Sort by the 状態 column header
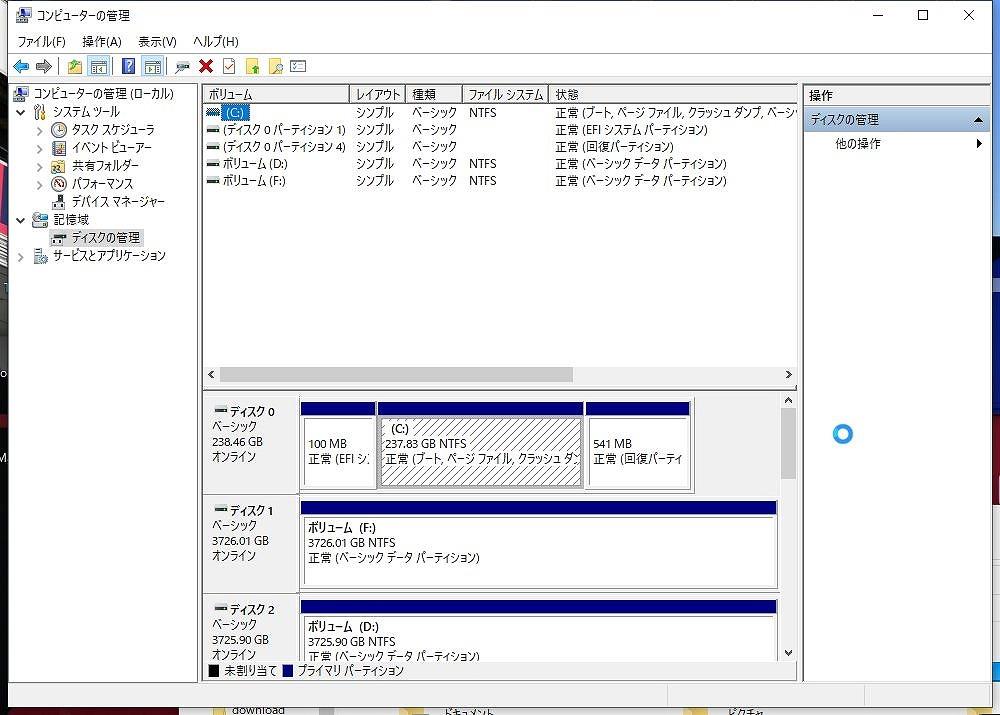Viewport: 1000px width, 715px height. [673, 94]
